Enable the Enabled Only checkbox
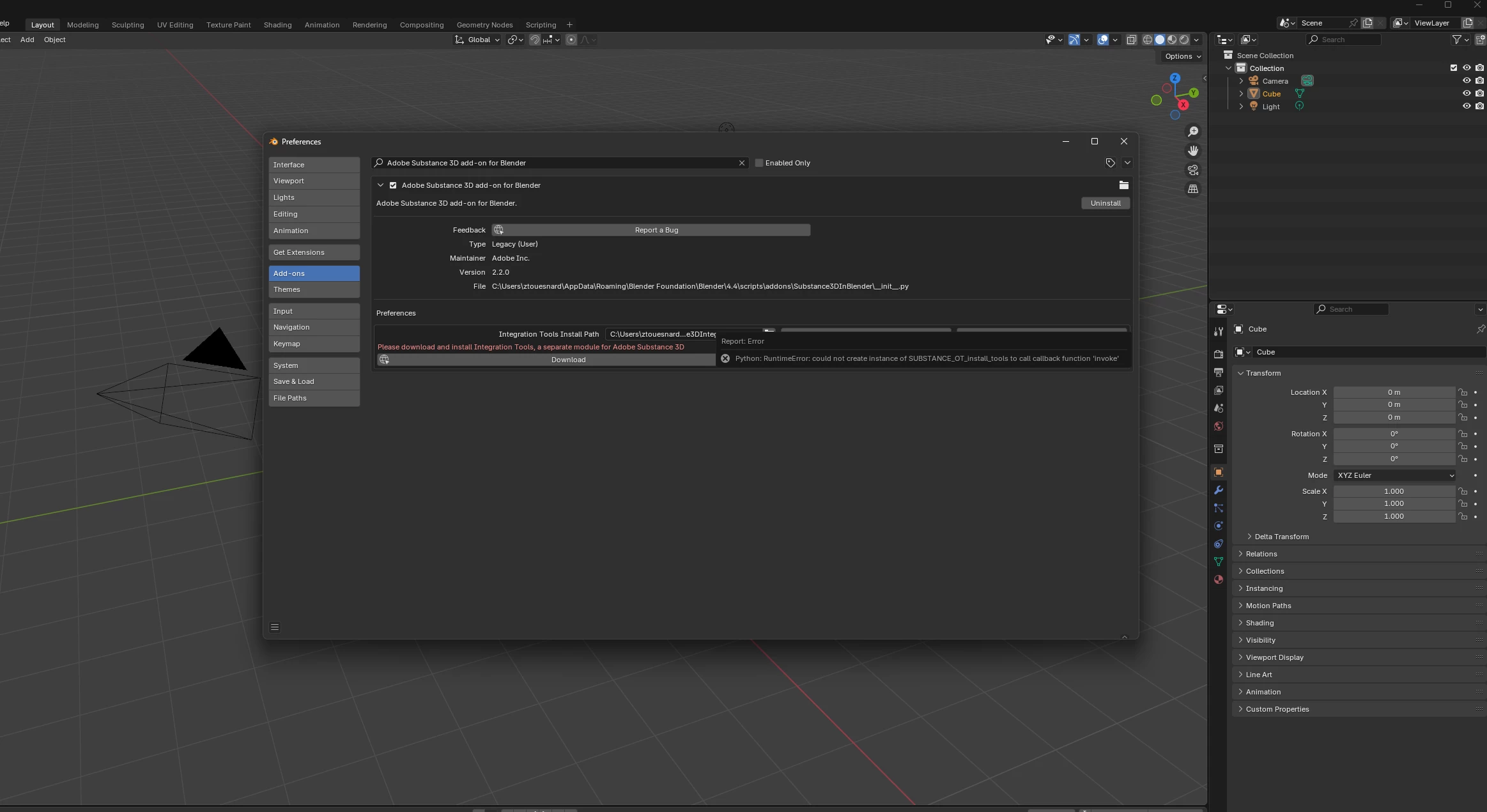Screen dimensions: 1487x812 click(759, 163)
